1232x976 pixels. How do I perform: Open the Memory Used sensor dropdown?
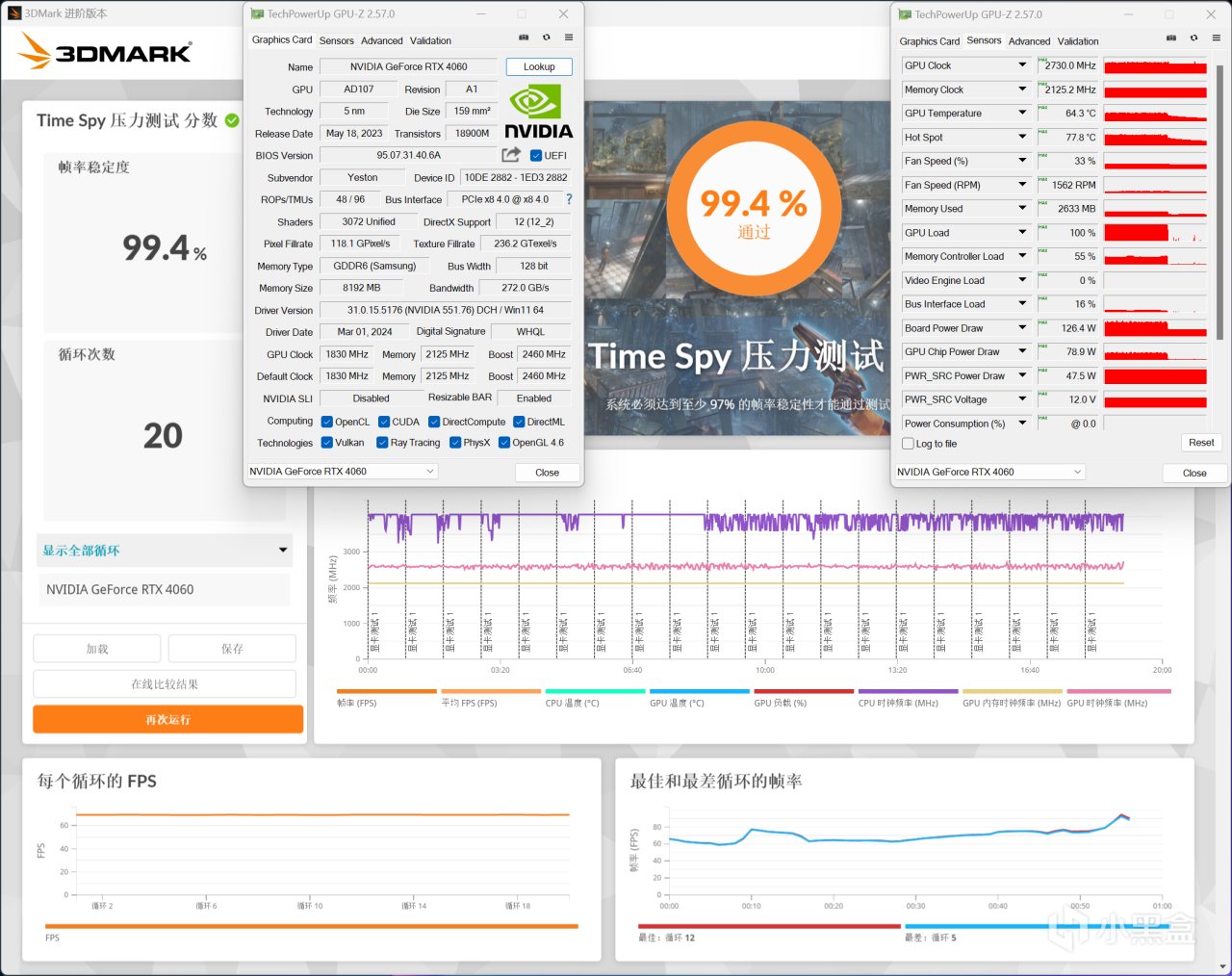1022,209
